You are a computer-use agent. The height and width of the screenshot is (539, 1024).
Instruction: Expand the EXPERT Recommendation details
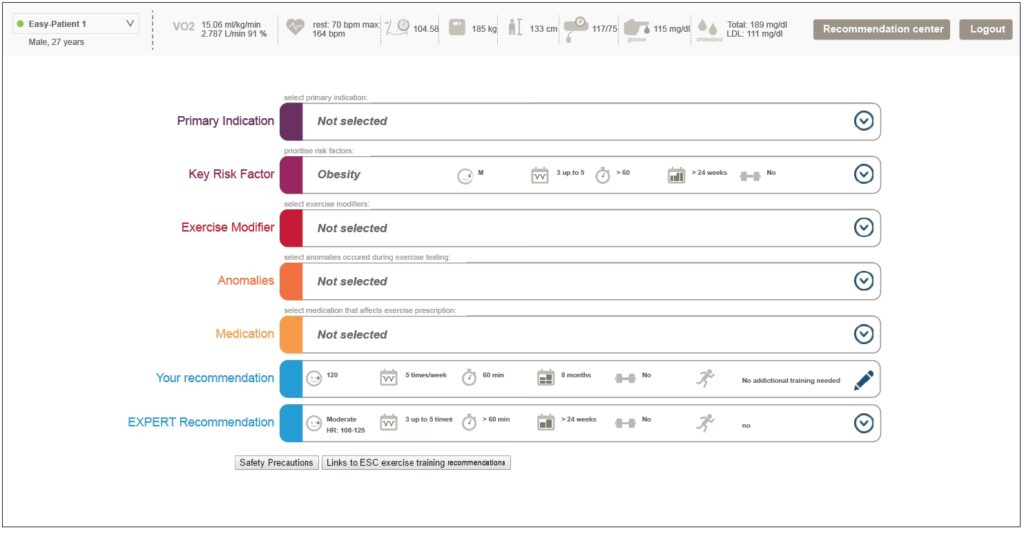click(864, 423)
